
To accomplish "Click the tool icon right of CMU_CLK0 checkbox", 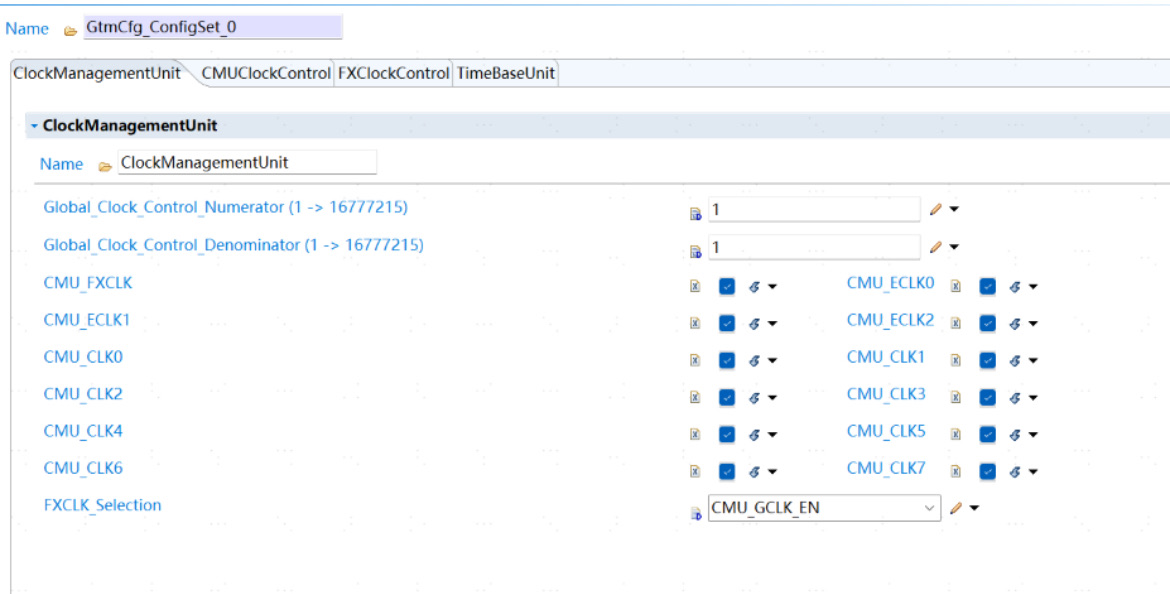I will (754, 361).
